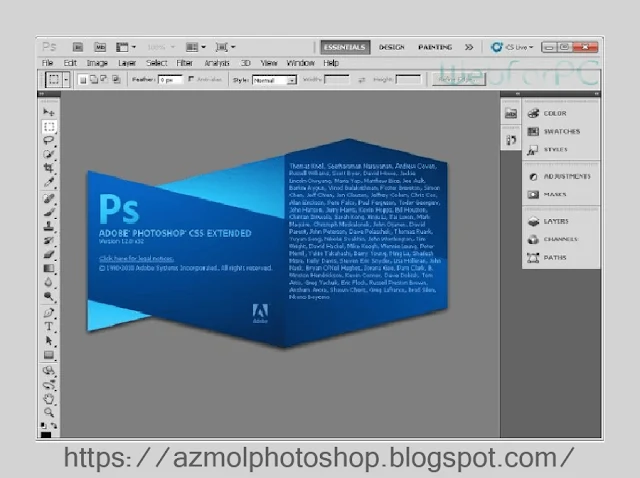This screenshot has width=640, height=478.
Task: Toggle the Anti-alias checkbox
Action: pos(191,79)
